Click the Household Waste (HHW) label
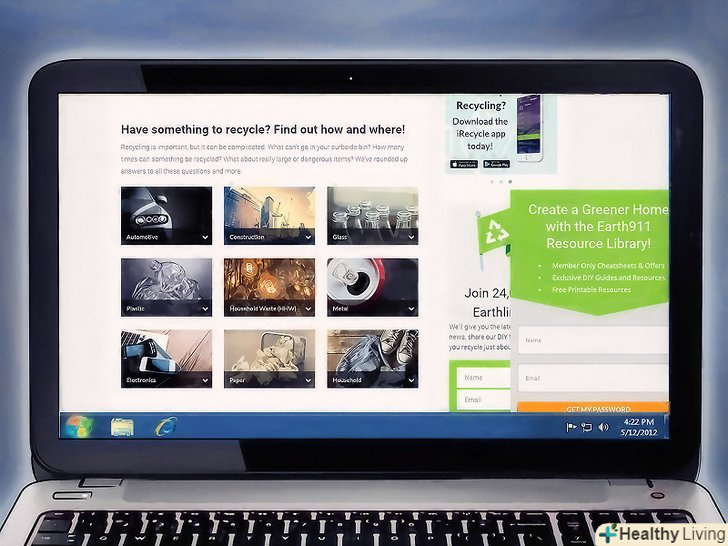This screenshot has height=546, width=728. coord(263,309)
